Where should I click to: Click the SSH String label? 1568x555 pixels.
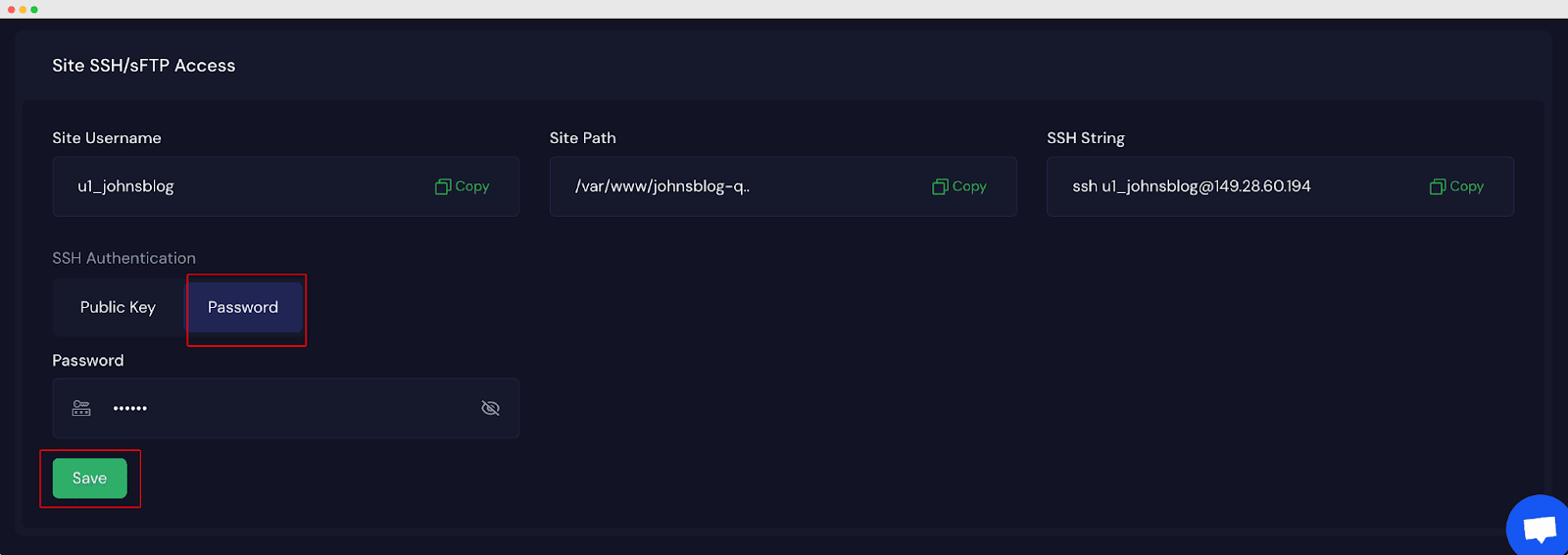[1085, 138]
